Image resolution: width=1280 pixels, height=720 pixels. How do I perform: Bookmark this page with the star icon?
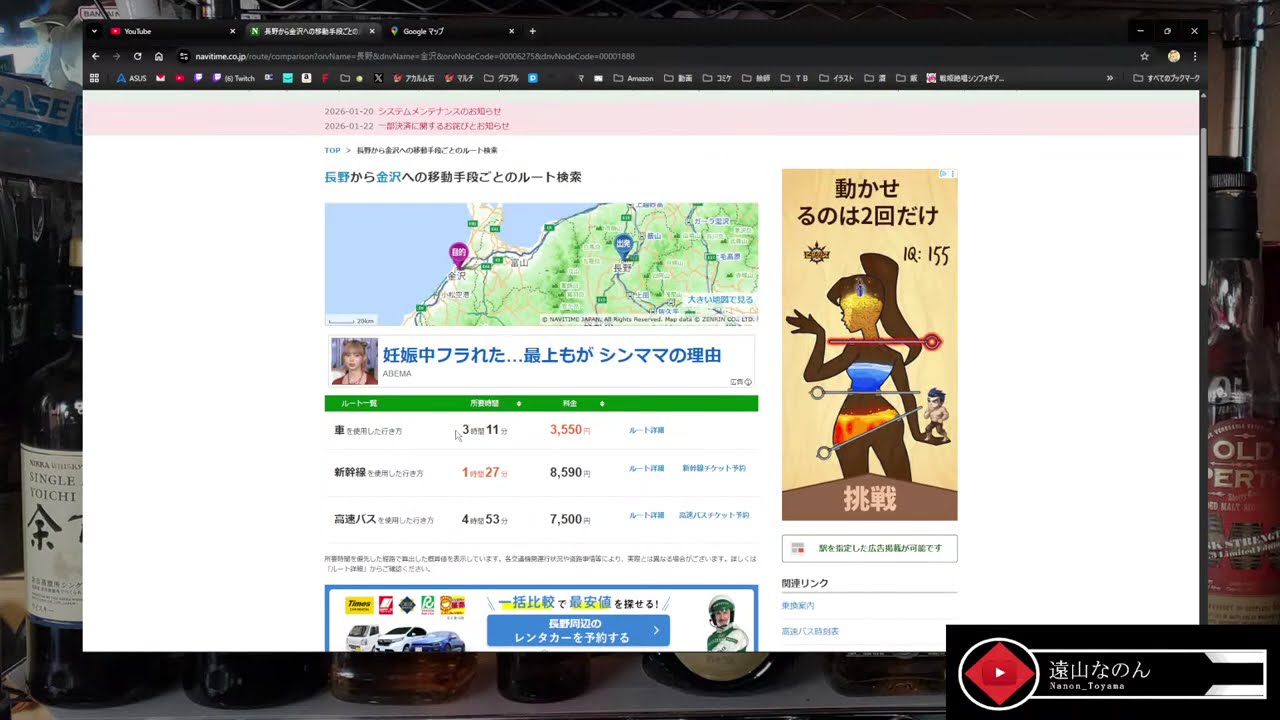tap(1144, 56)
